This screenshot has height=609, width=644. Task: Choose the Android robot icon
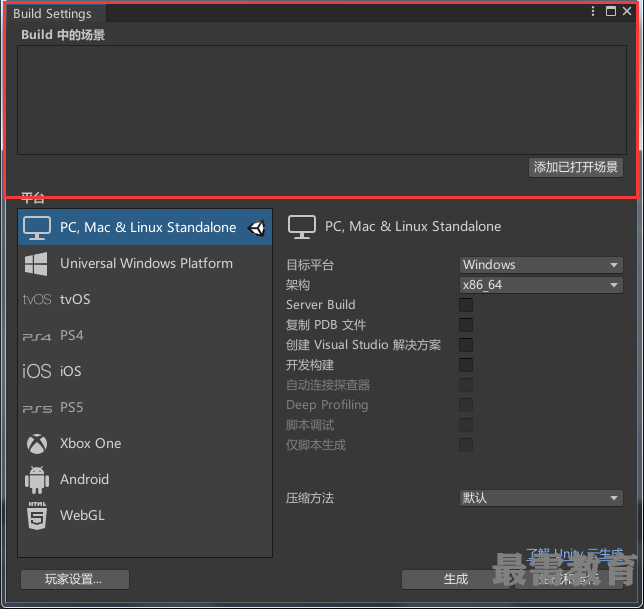37,479
